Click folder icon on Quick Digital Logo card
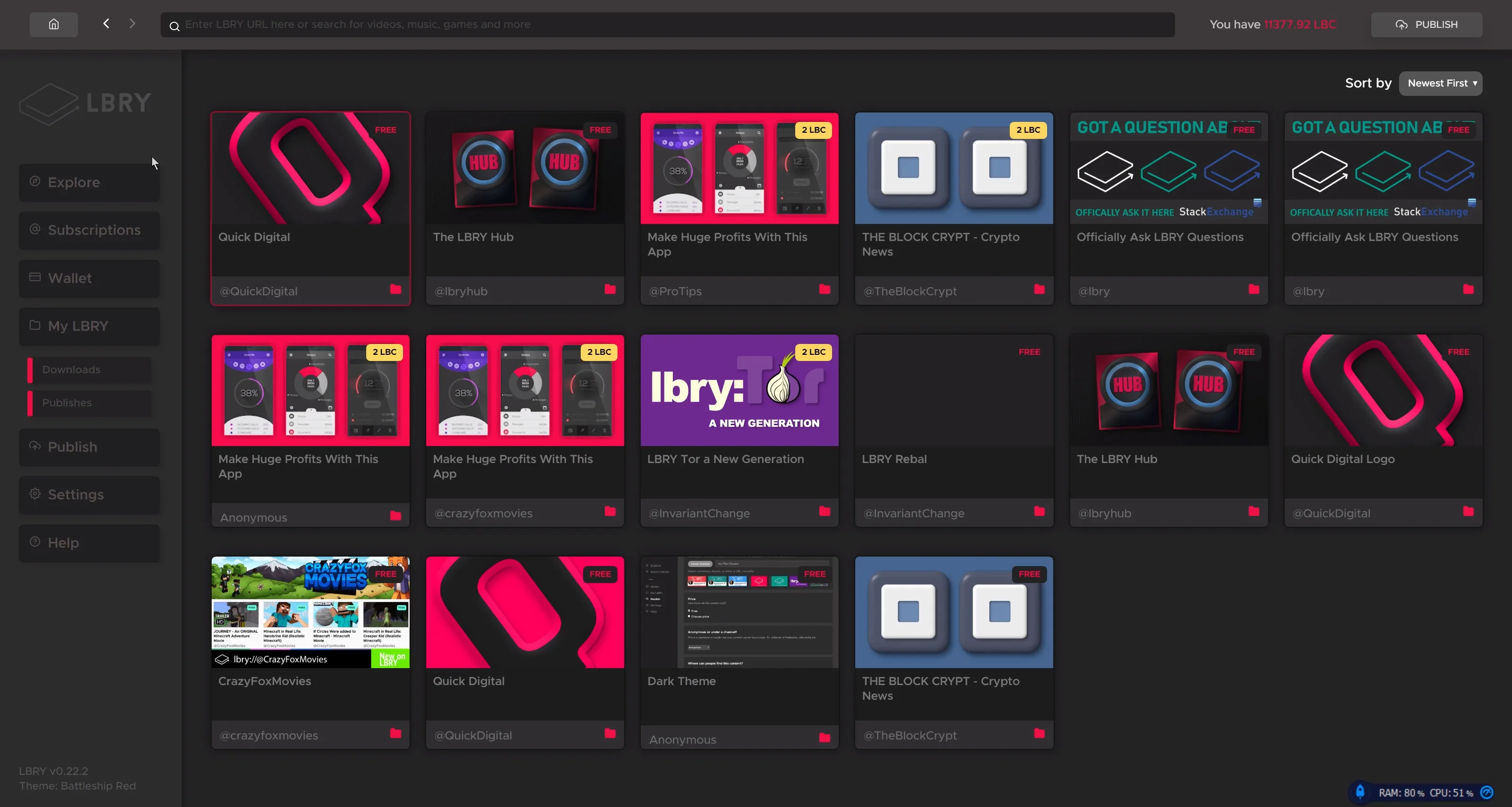Image resolution: width=1512 pixels, height=807 pixels. pyautogui.click(x=1469, y=511)
